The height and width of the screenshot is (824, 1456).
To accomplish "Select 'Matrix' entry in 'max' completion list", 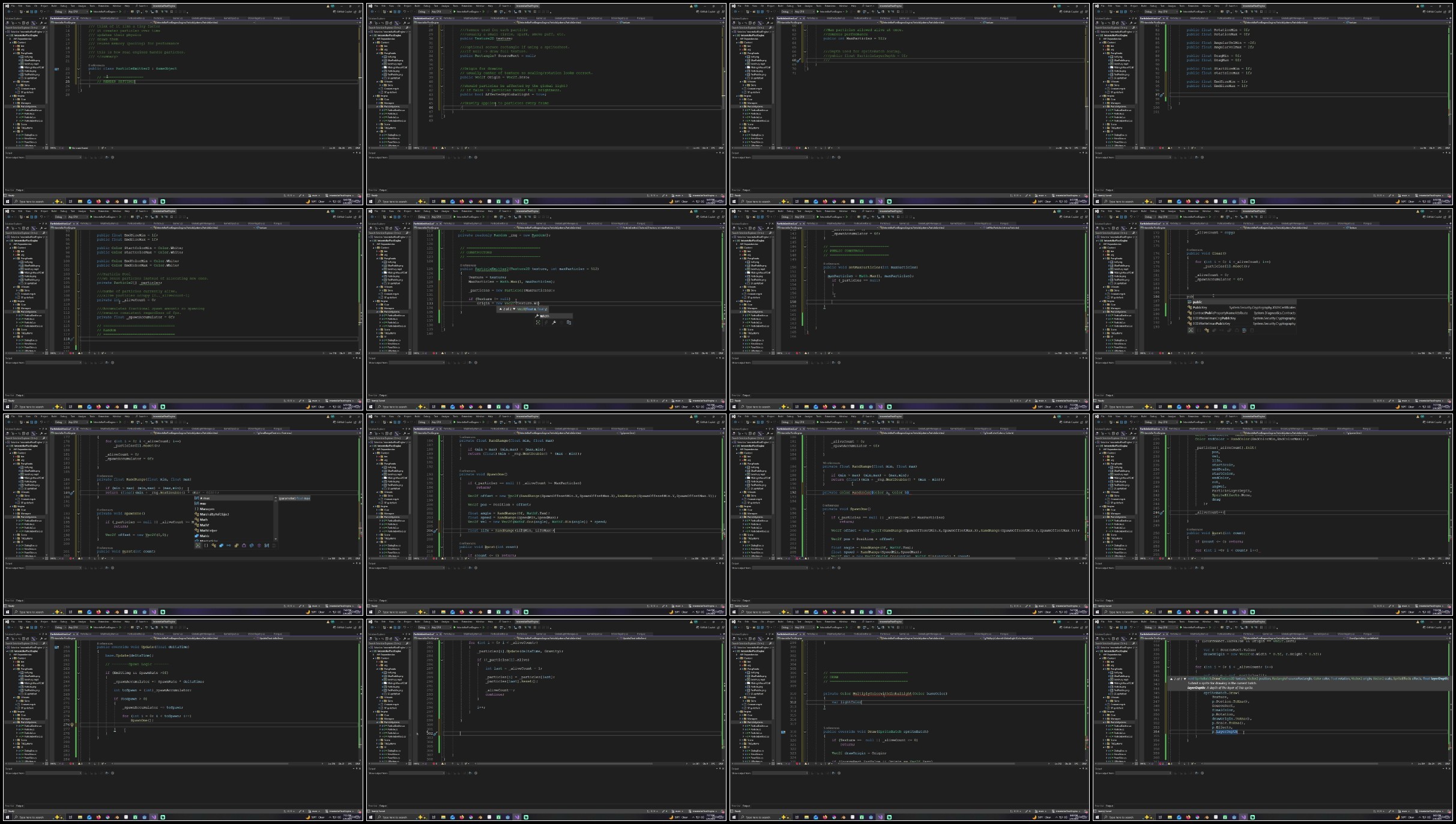I will click(x=205, y=536).
